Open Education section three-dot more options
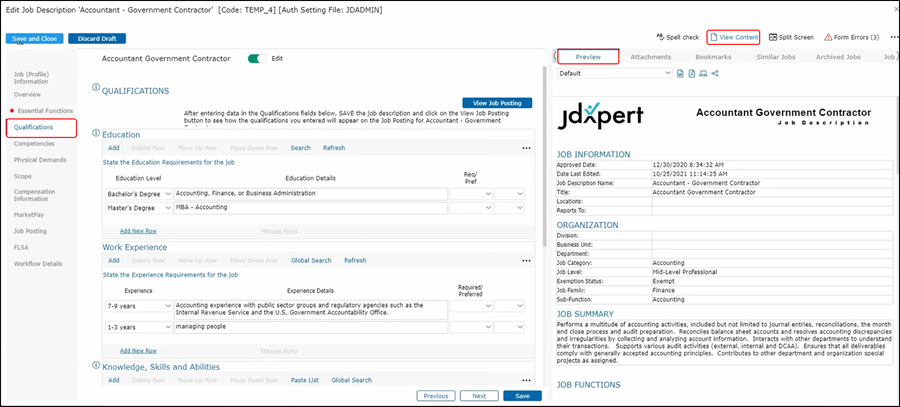Image resolution: width=900 pixels, height=407 pixels. point(526,148)
